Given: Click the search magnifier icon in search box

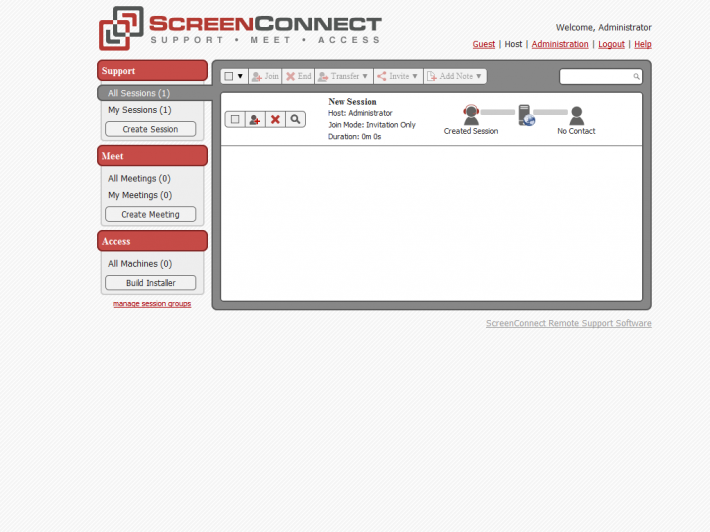Looking at the screenshot, I should [x=636, y=77].
